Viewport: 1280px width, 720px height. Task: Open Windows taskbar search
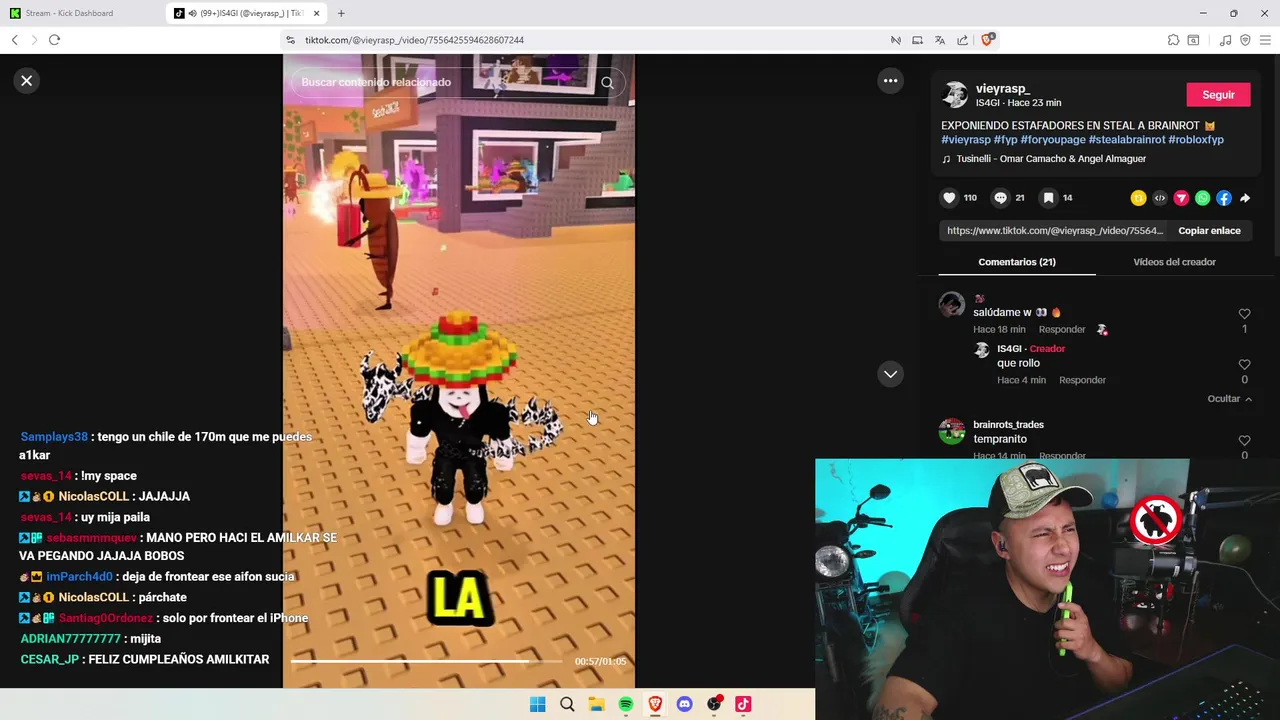[x=567, y=705]
